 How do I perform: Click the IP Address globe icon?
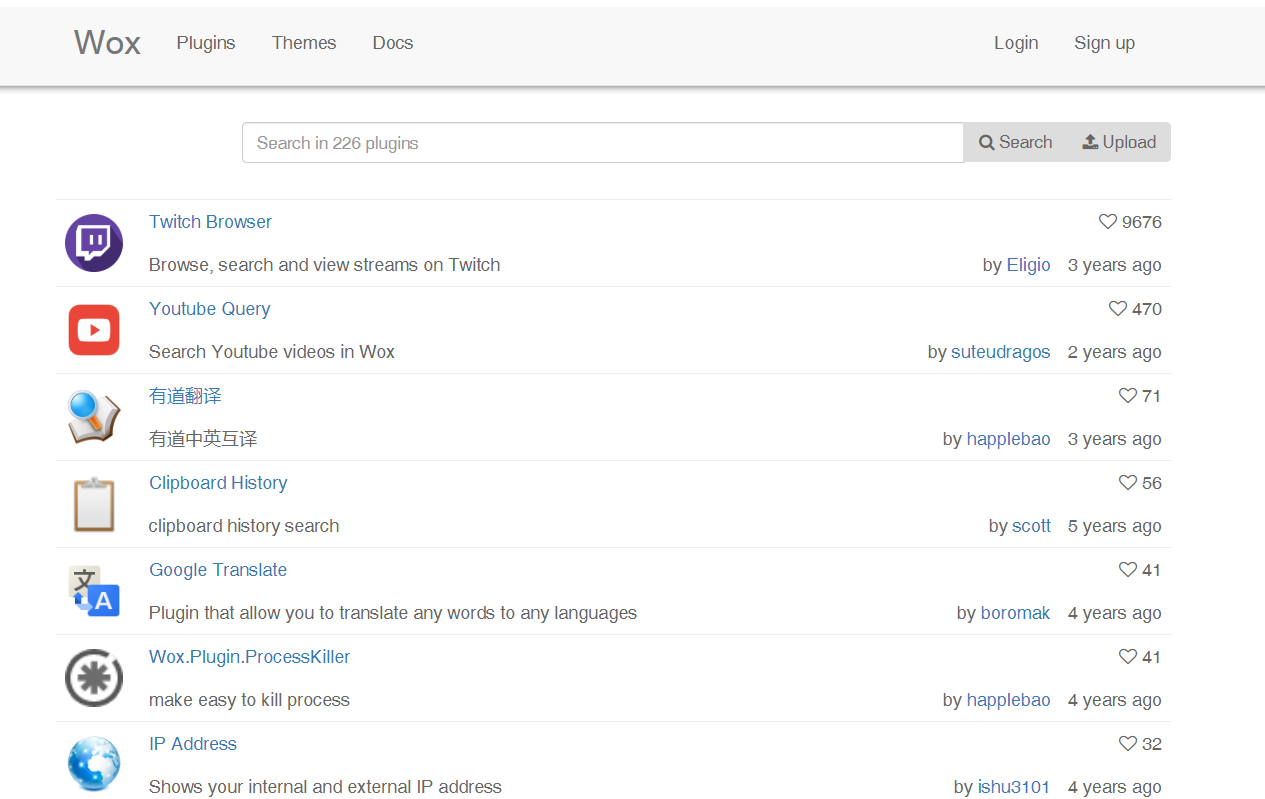[x=94, y=764]
